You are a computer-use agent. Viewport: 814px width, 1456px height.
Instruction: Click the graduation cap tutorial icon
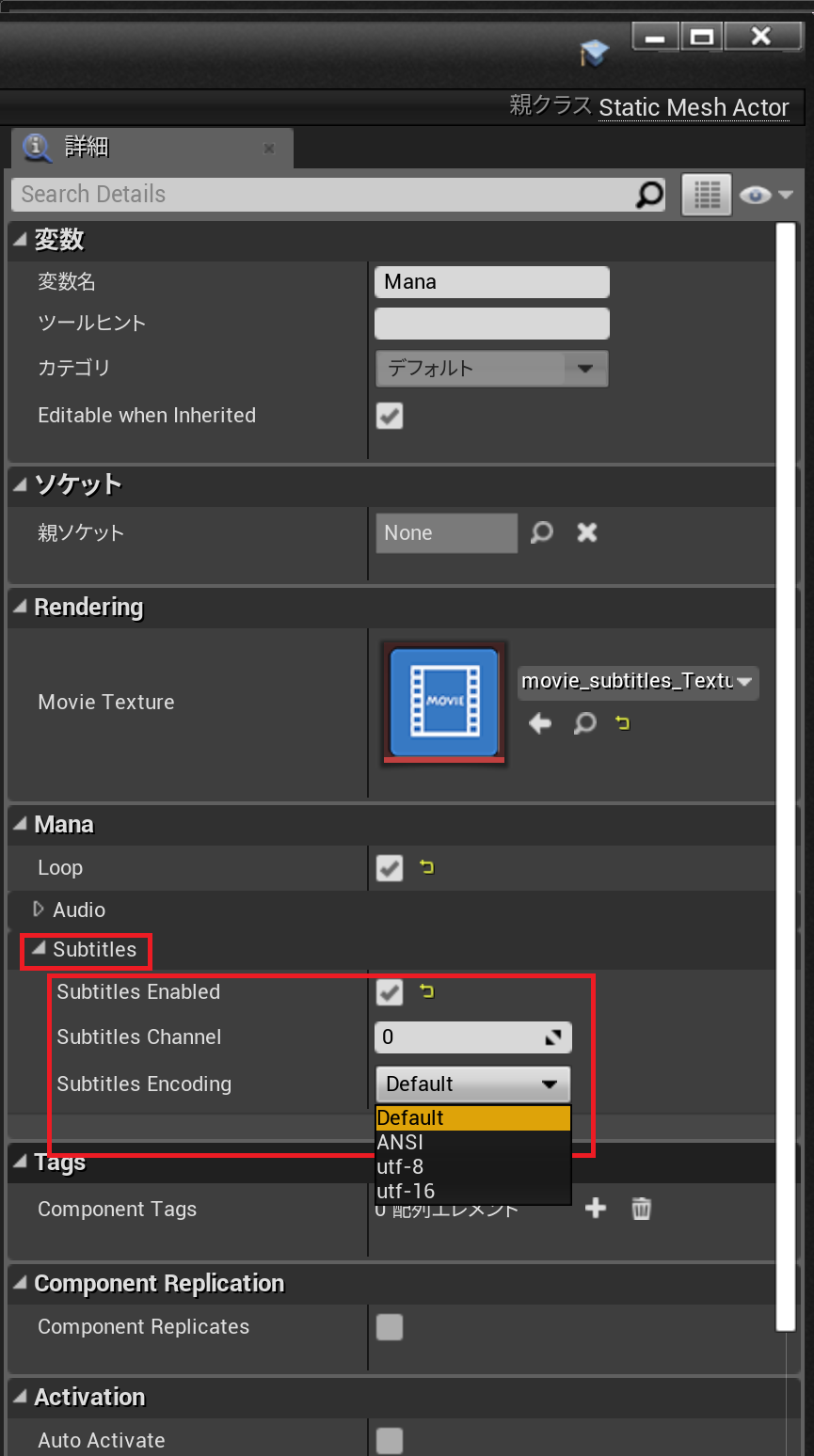click(x=594, y=53)
